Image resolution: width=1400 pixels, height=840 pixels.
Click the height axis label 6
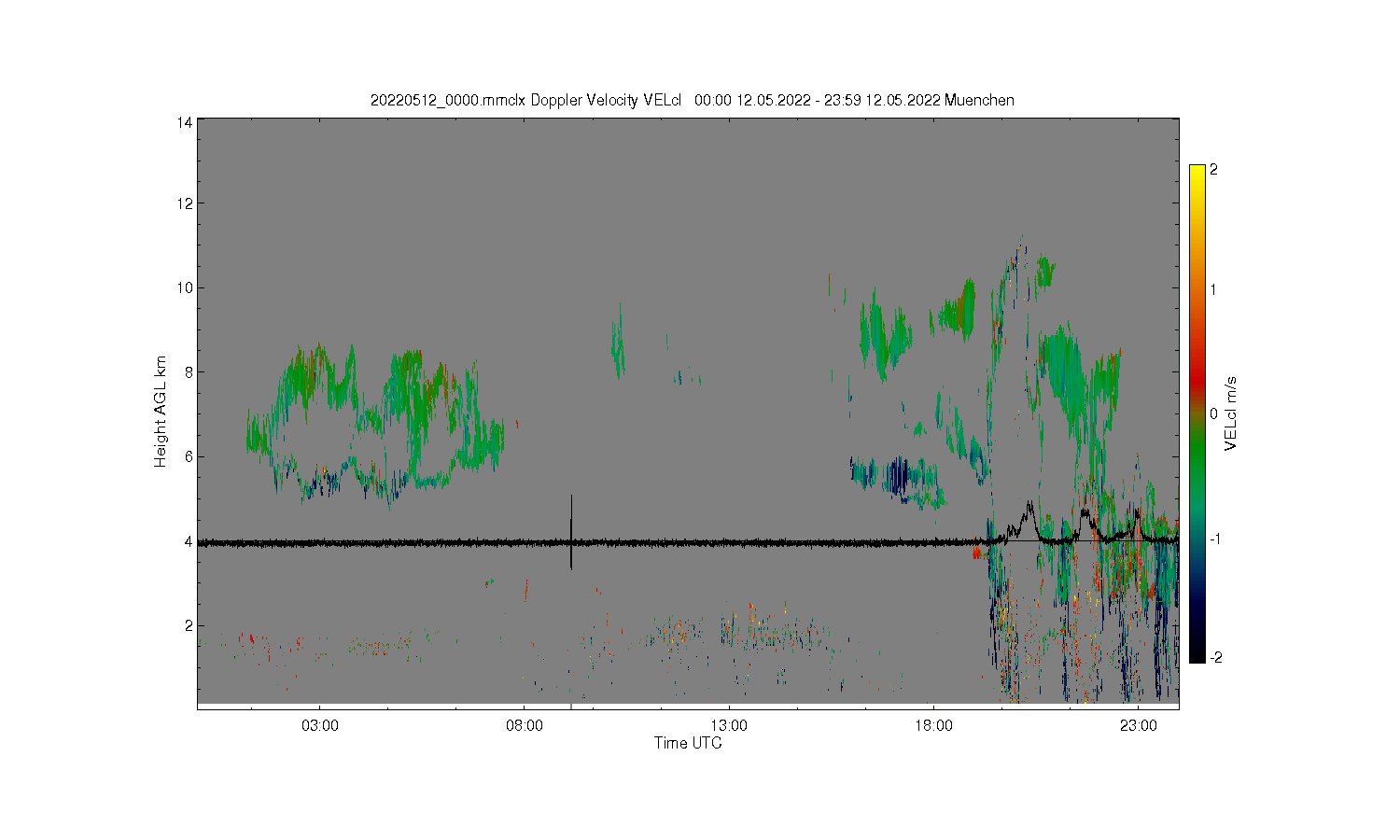(x=189, y=456)
